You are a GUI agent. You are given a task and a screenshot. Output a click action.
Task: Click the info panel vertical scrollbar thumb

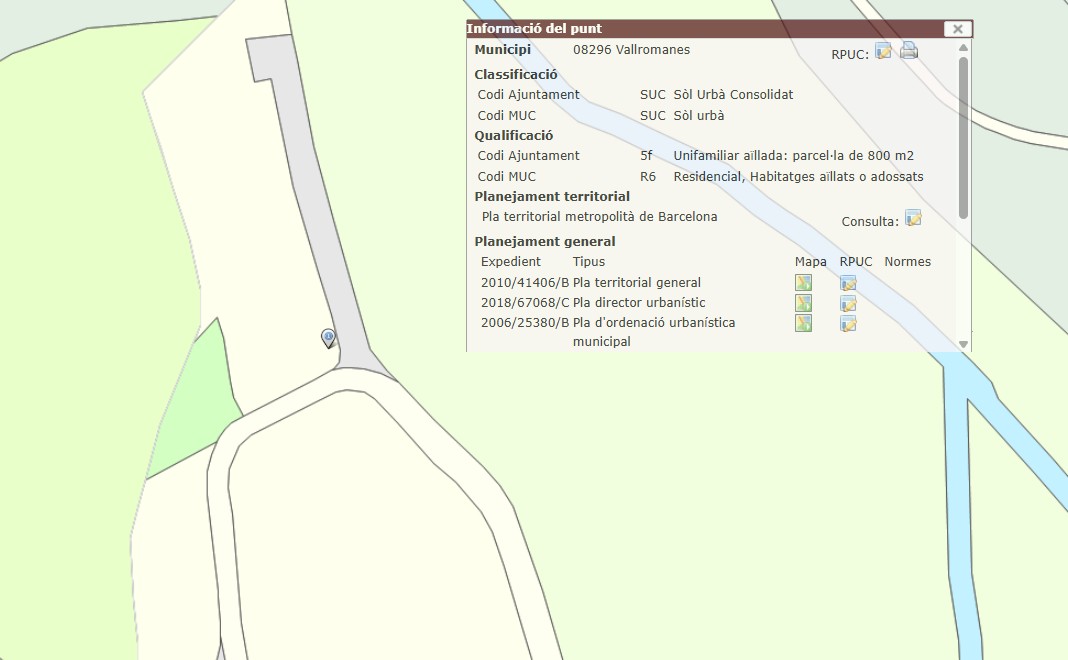(x=963, y=135)
